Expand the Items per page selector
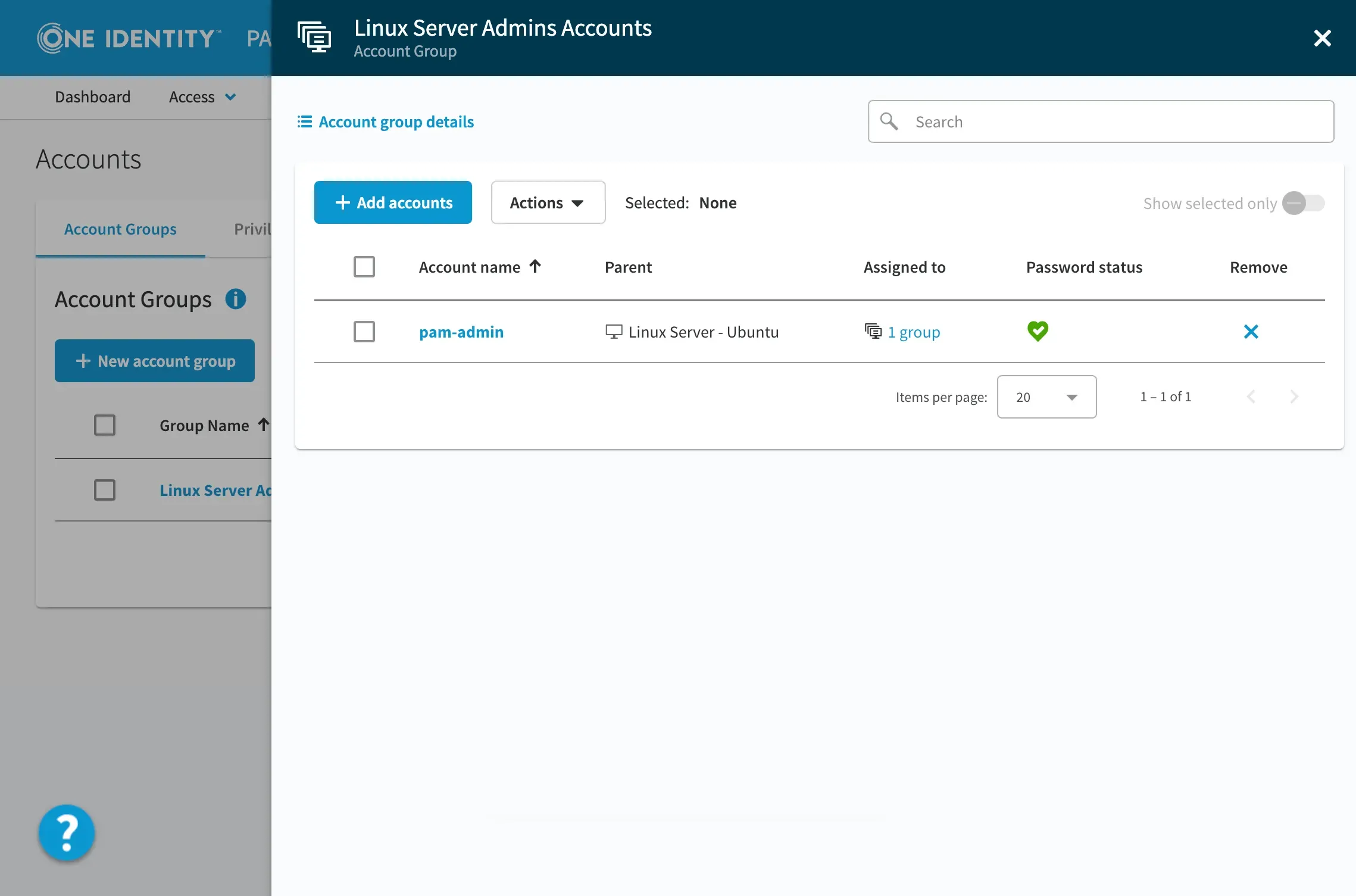The height and width of the screenshot is (896, 1356). click(1046, 397)
